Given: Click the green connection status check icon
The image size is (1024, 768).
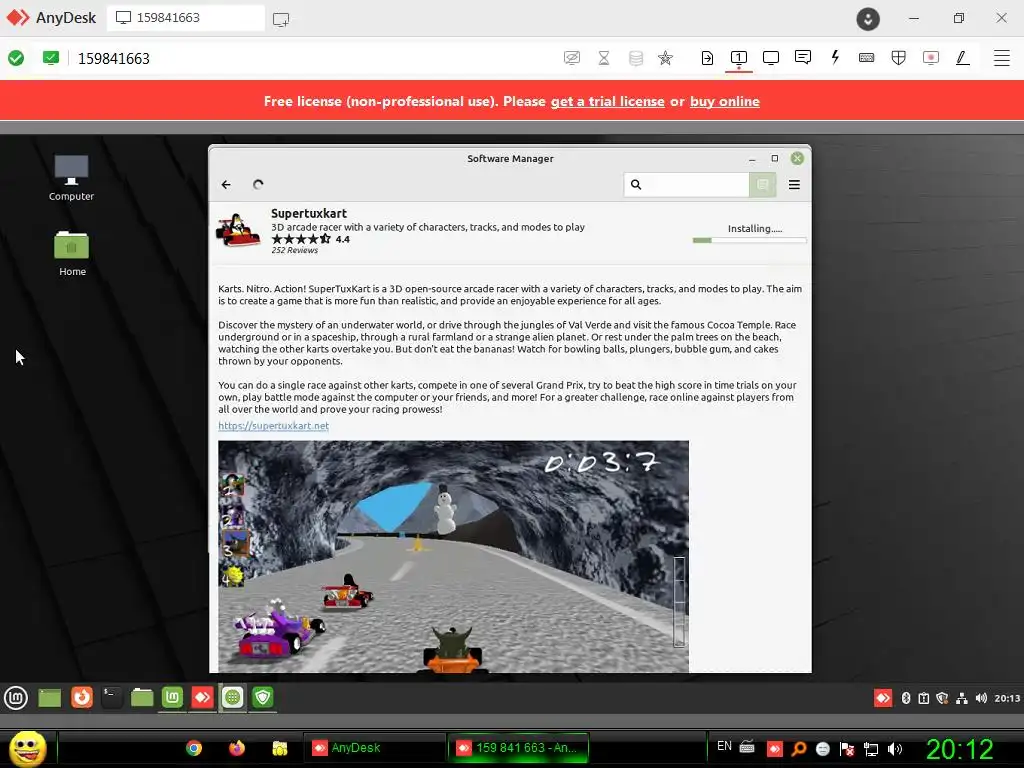Looking at the screenshot, I should click(16, 58).
